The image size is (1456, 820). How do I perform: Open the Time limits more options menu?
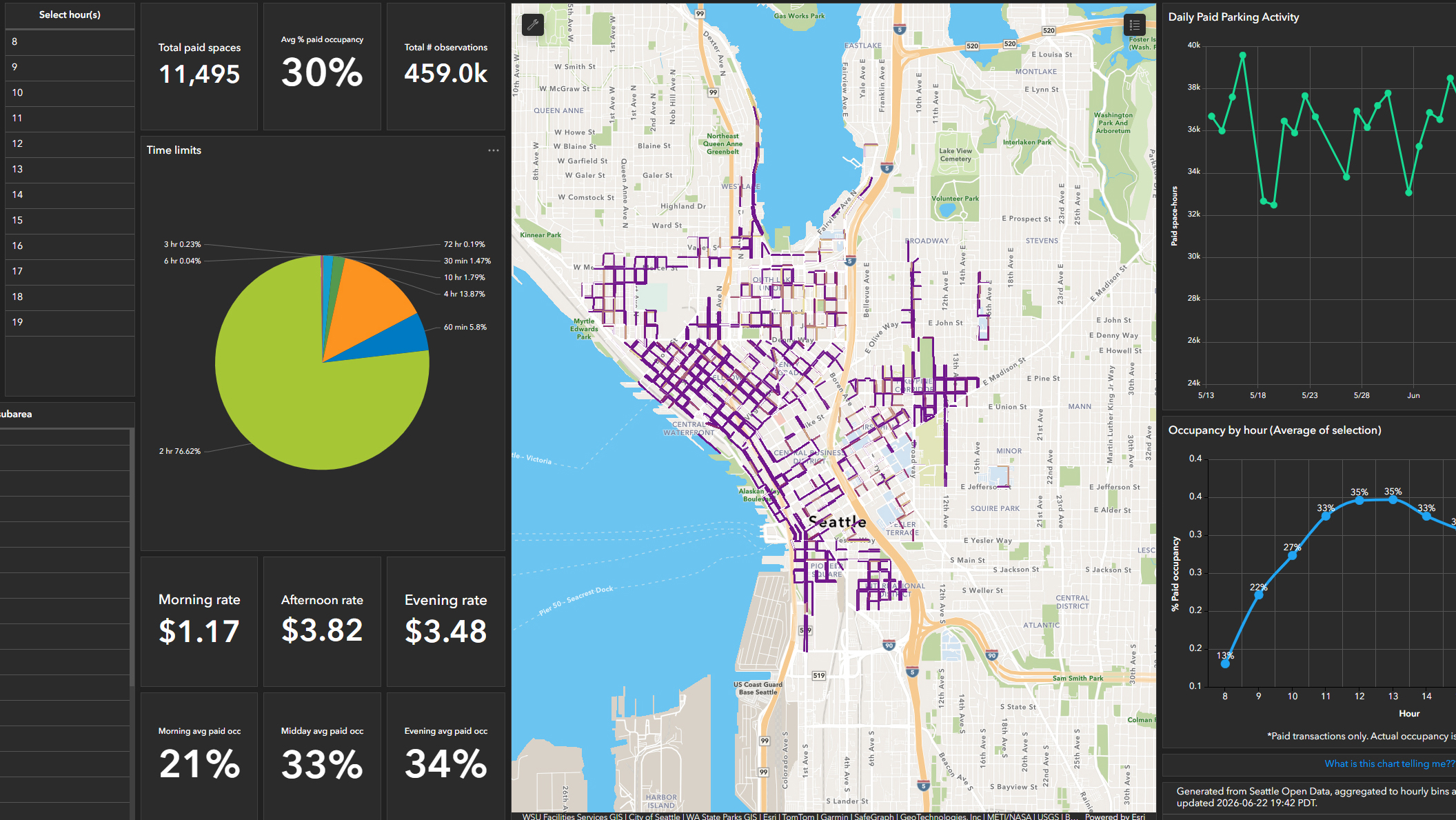[494, 150]
